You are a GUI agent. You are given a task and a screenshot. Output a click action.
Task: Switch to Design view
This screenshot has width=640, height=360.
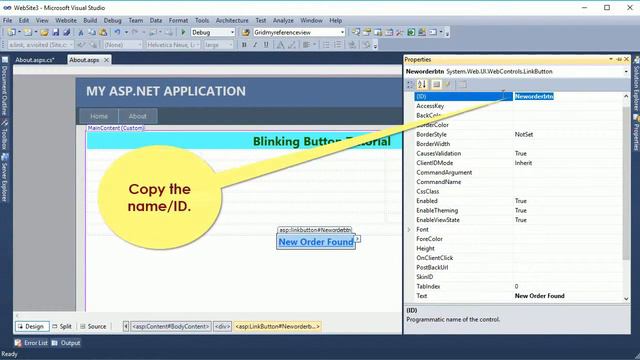[32, 327]
